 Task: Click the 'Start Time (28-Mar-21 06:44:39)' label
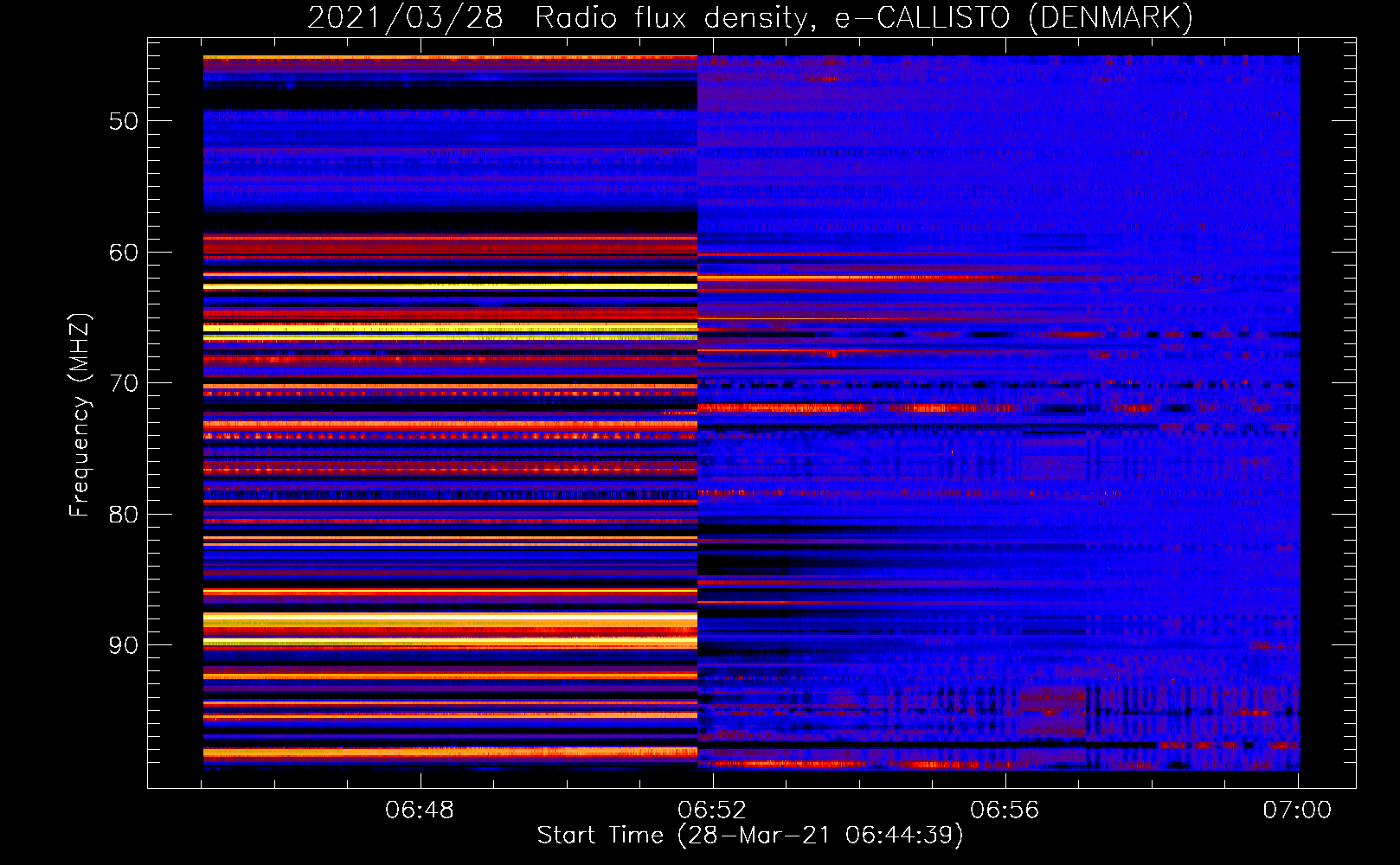(x=750, y=836)
